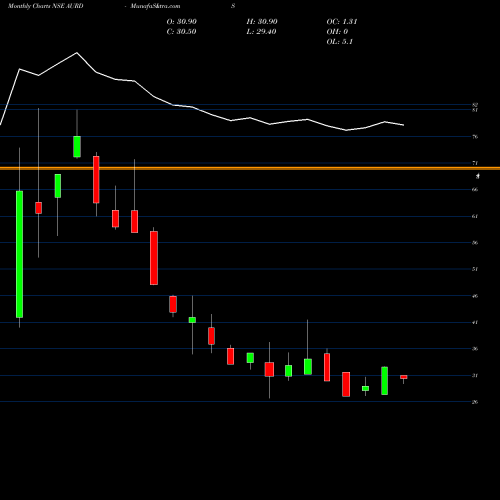Viewport: 500px width, 500px height.
Task: Select the close value 'C: 30.50'
Action: (181, 31)
